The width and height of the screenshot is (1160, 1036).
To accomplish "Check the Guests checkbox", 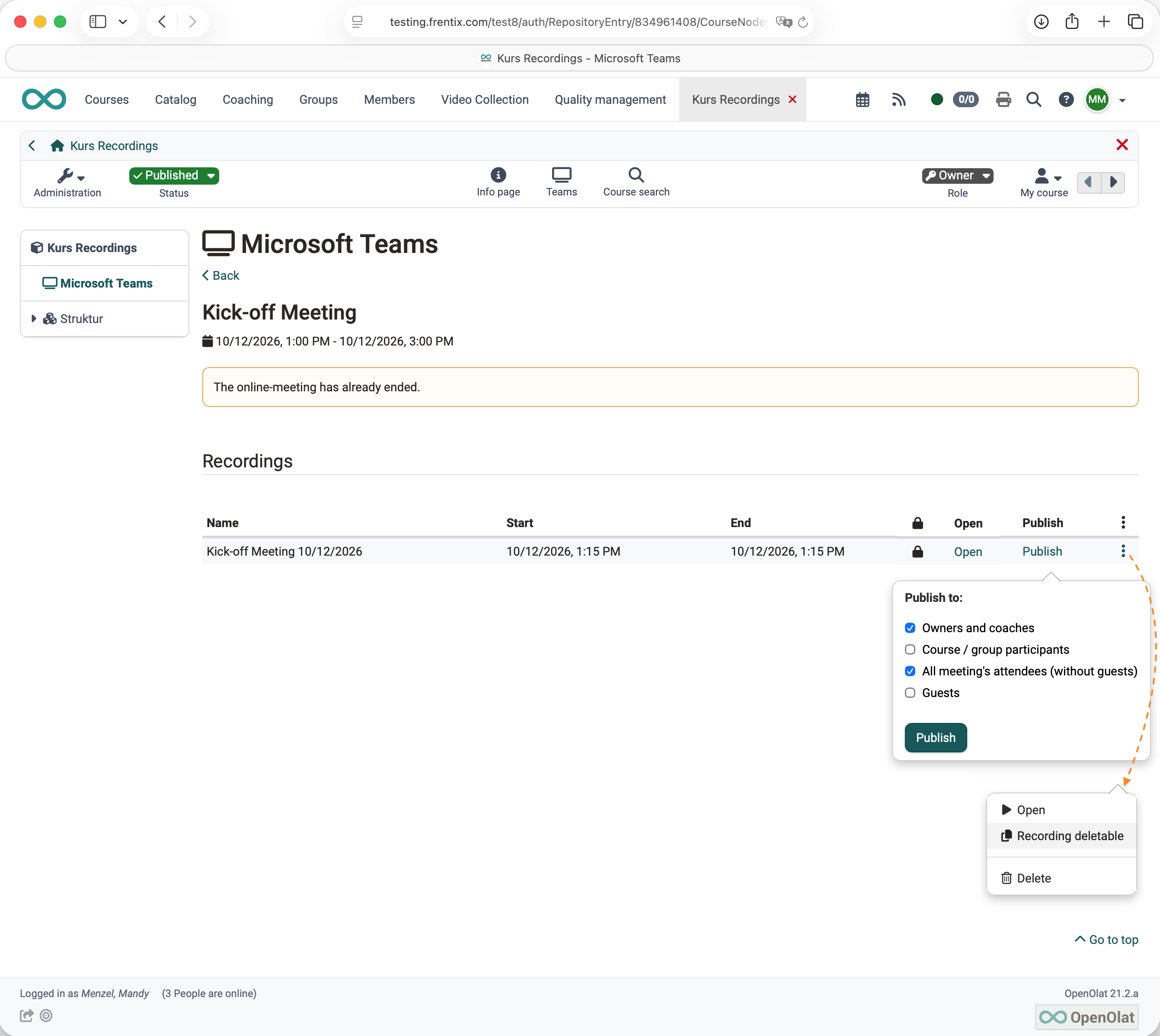I will coord(910,693).
